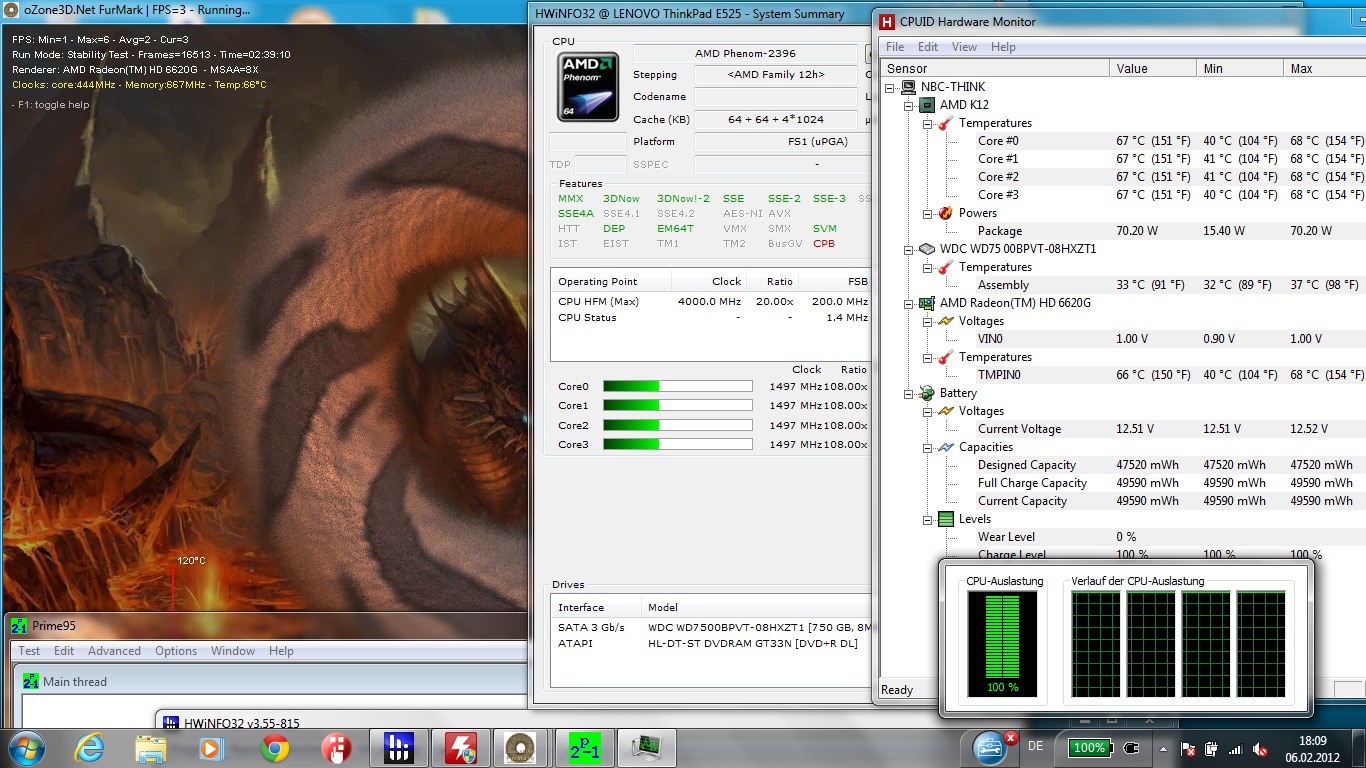Click the Prime95 Main thread window title
Screen dimensions: 1366x768
coord(75,682)
